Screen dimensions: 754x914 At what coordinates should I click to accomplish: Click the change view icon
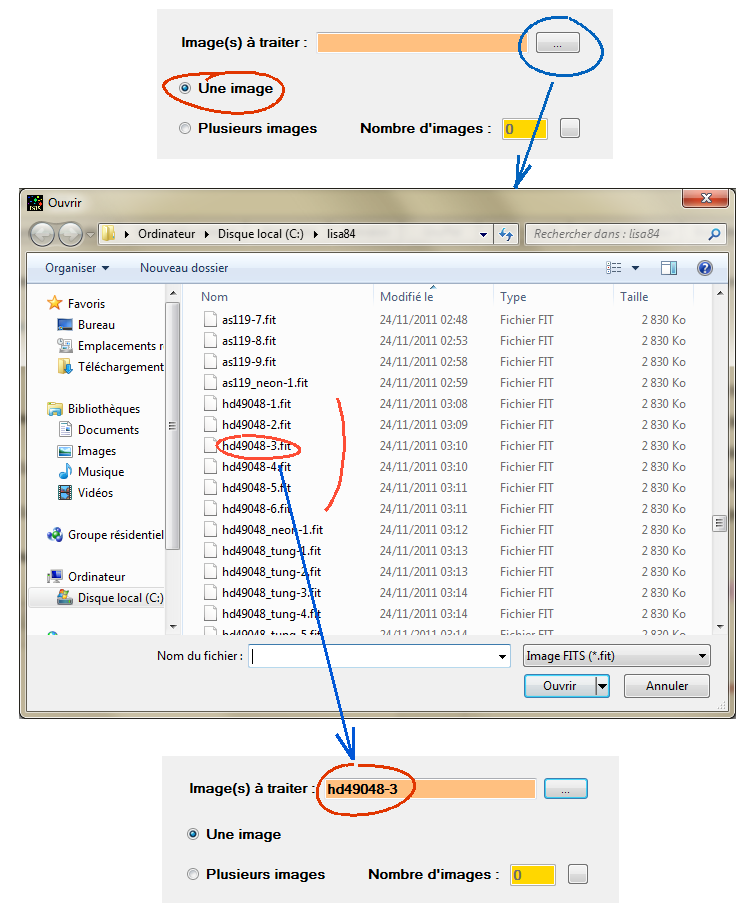click(x=615, y=268)
